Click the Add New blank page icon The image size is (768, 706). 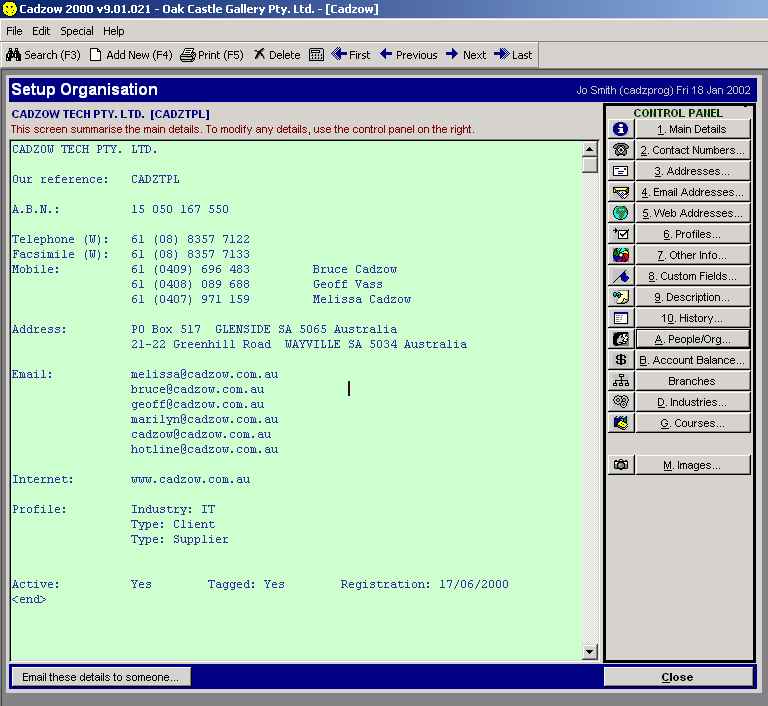96,55
